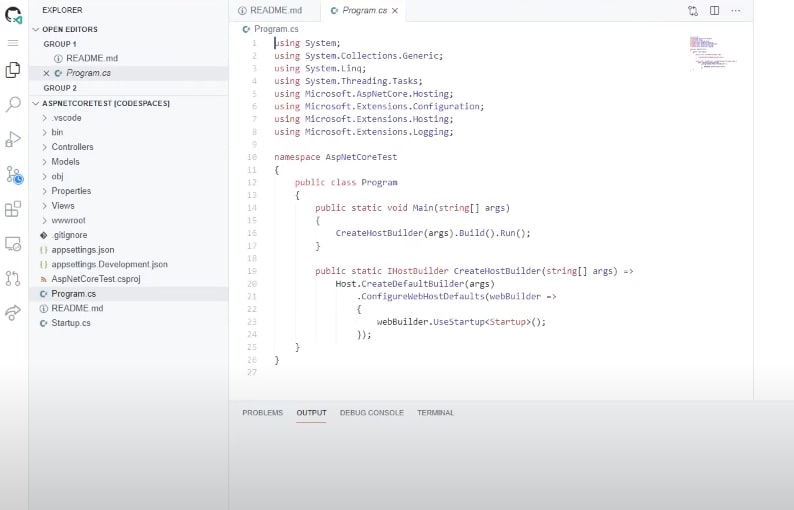This screenshot has width=794, height=510.
Task: Open the Search view icon
Action: pyautogui.click(x=13, y=104)
